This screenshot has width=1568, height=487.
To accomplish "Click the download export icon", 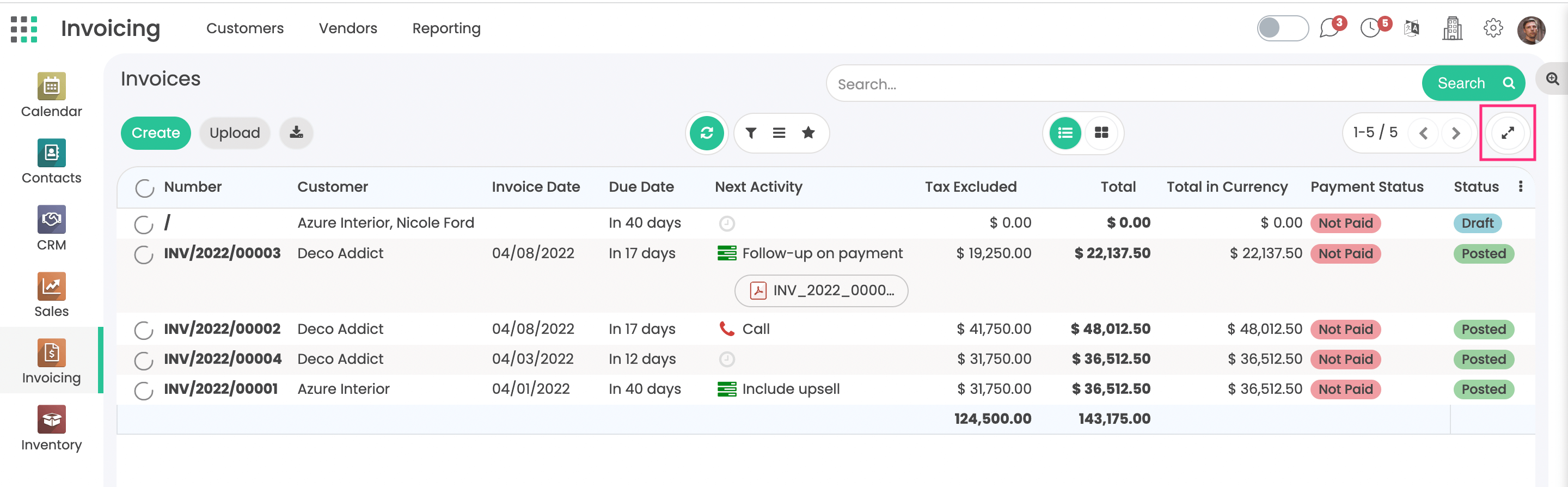I will pyautogui.click(x=296, y=133).
